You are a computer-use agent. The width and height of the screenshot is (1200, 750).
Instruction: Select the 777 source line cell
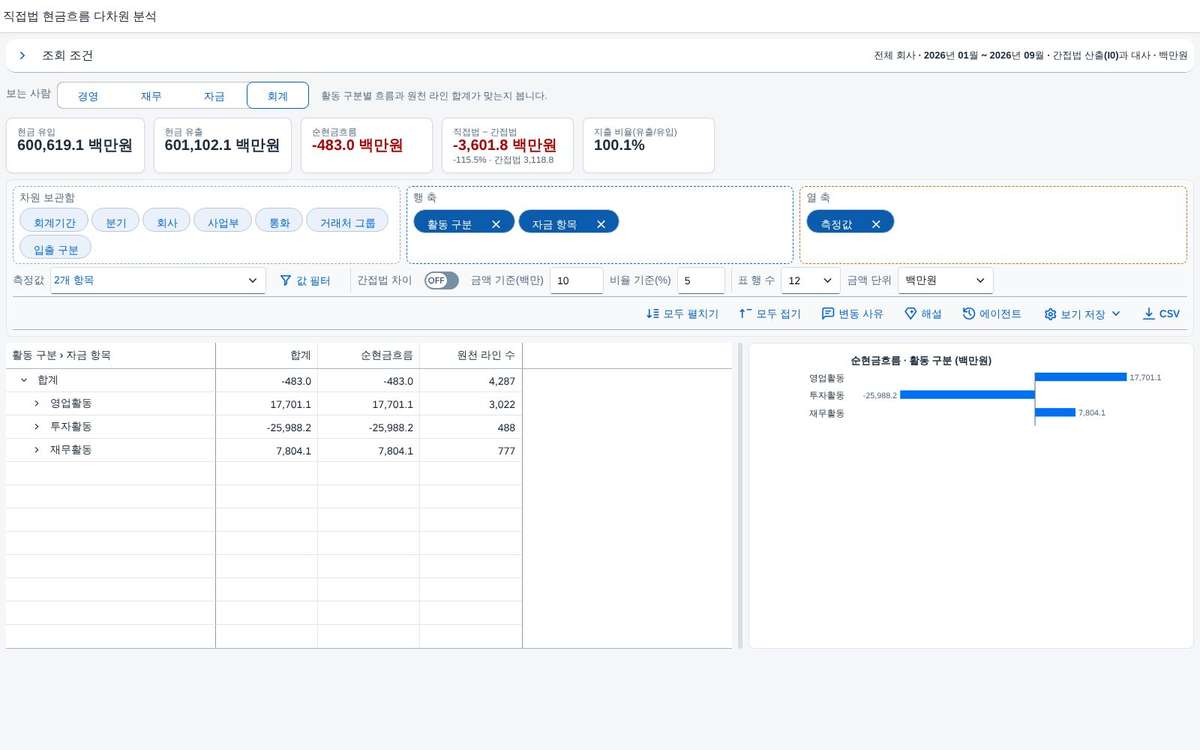click(471, 451)
